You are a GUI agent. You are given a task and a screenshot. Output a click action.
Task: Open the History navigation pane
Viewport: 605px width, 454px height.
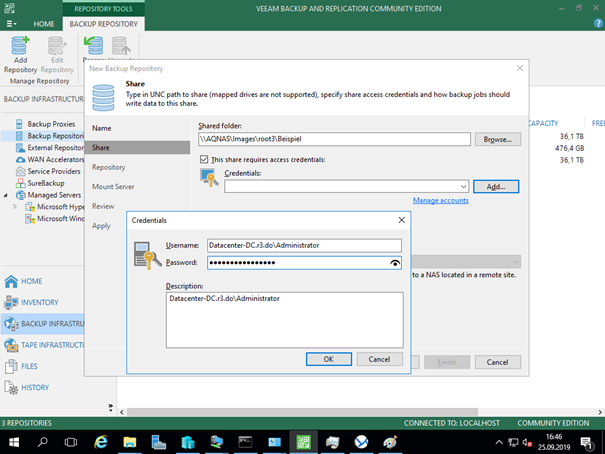pyautogui.click(x=35, y=387)
